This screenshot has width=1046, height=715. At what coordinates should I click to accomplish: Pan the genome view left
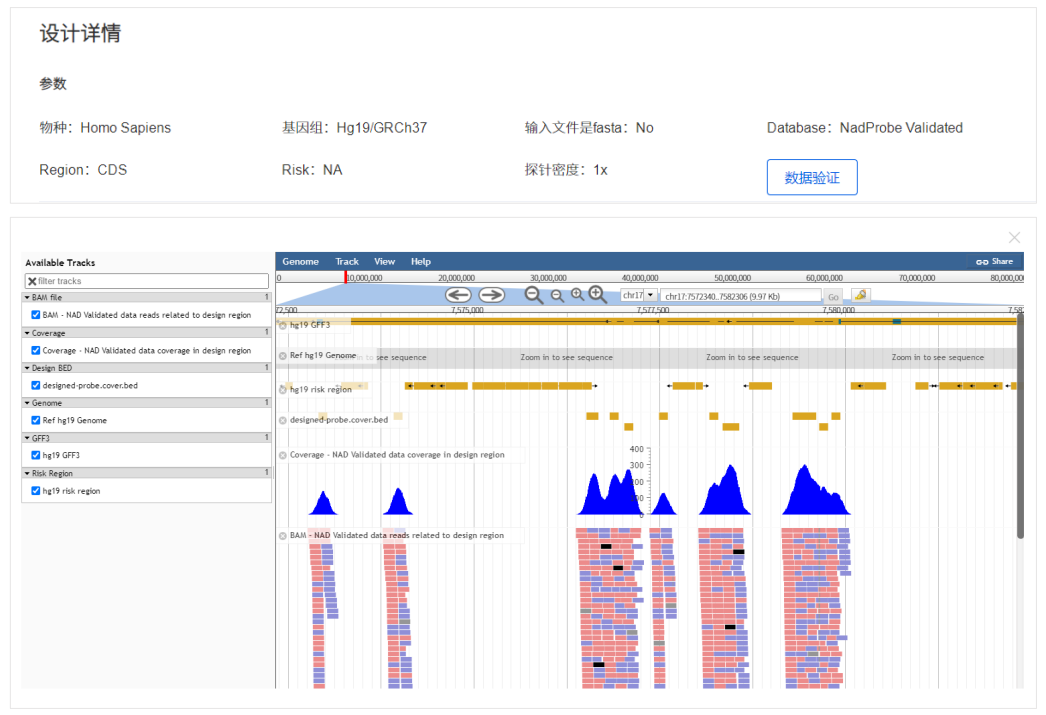(458, 295)
